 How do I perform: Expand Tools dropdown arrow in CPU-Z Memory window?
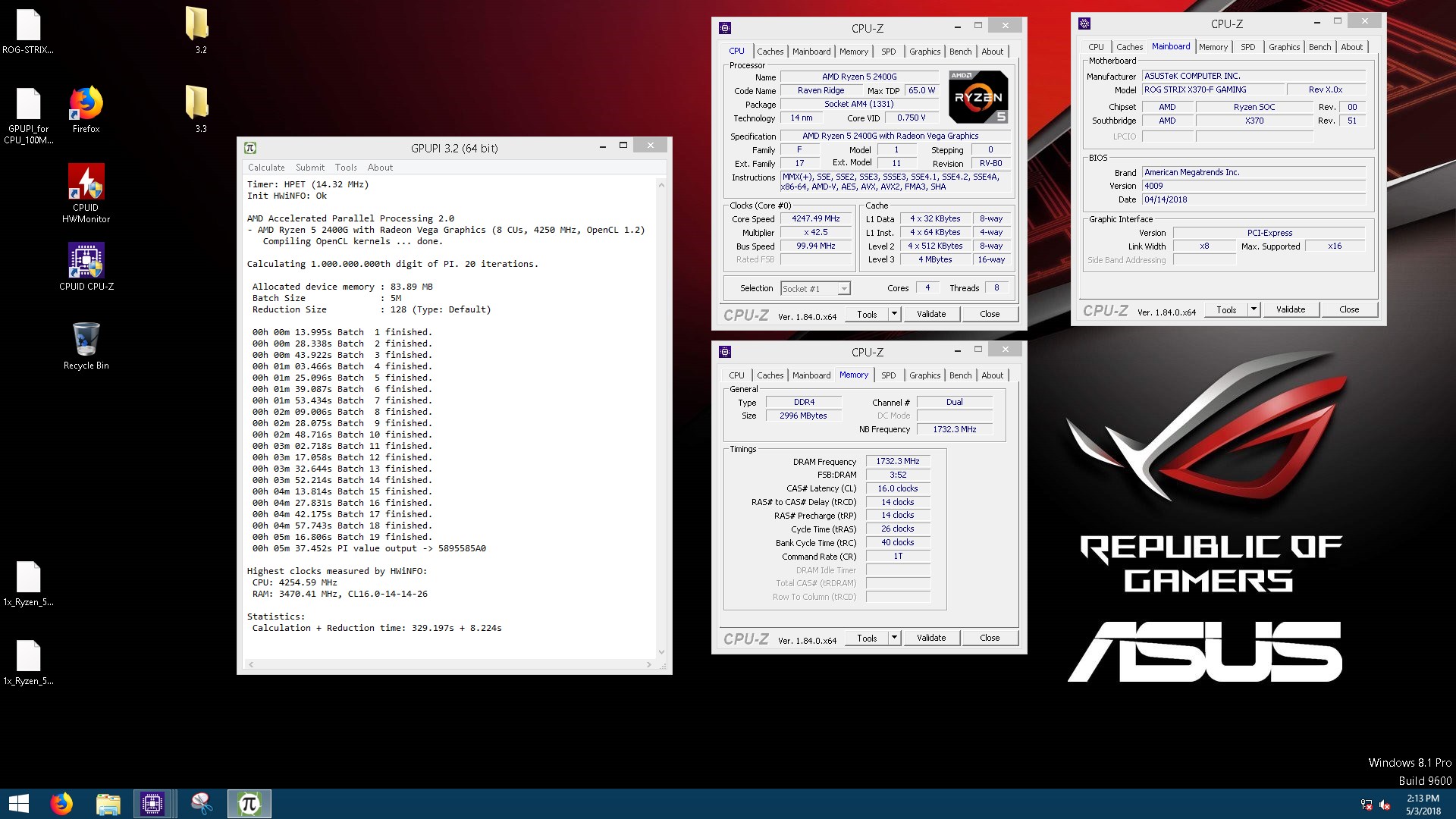tap(894, 638)
